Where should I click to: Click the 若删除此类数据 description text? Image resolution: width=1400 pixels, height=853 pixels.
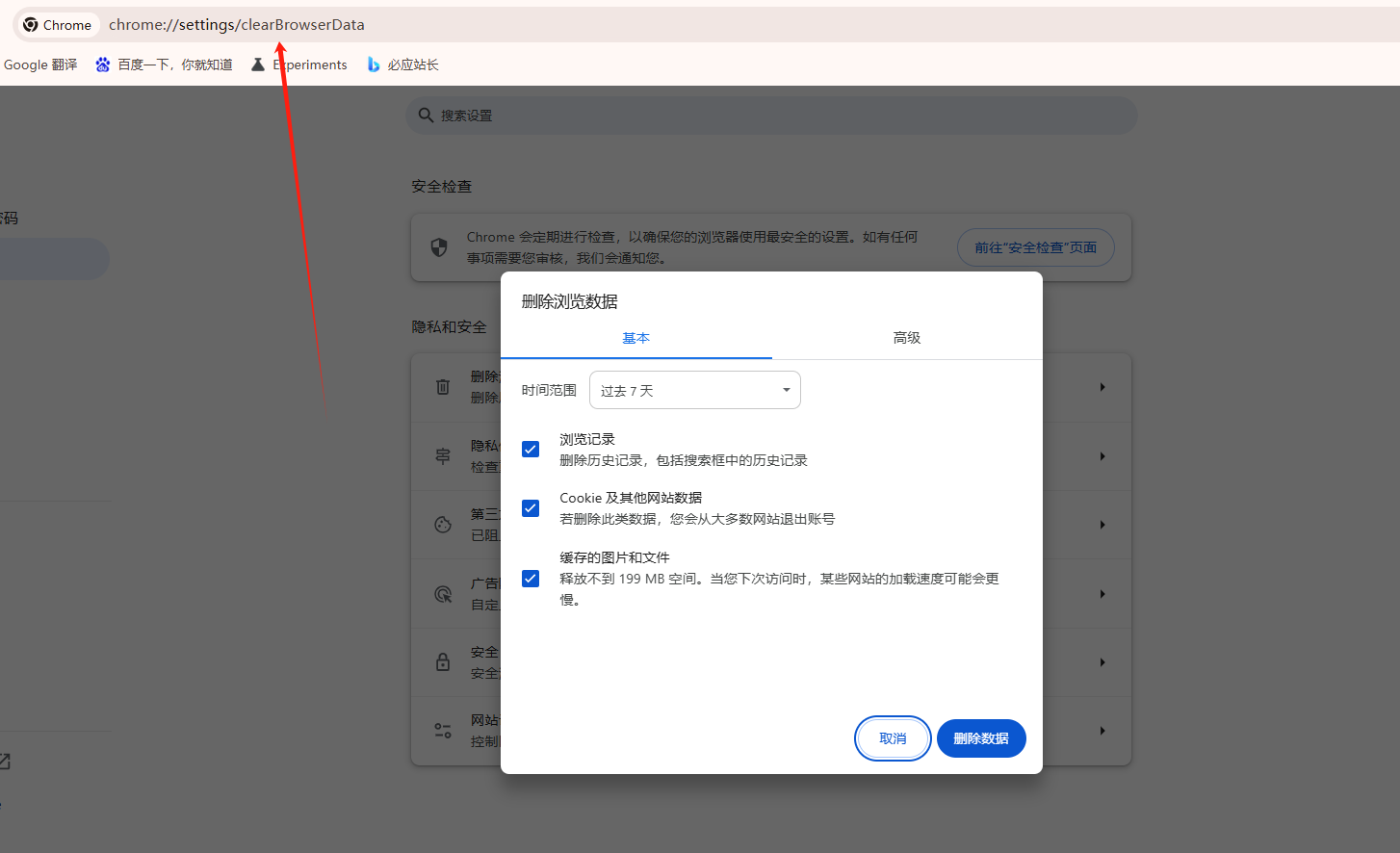[696, 519]
